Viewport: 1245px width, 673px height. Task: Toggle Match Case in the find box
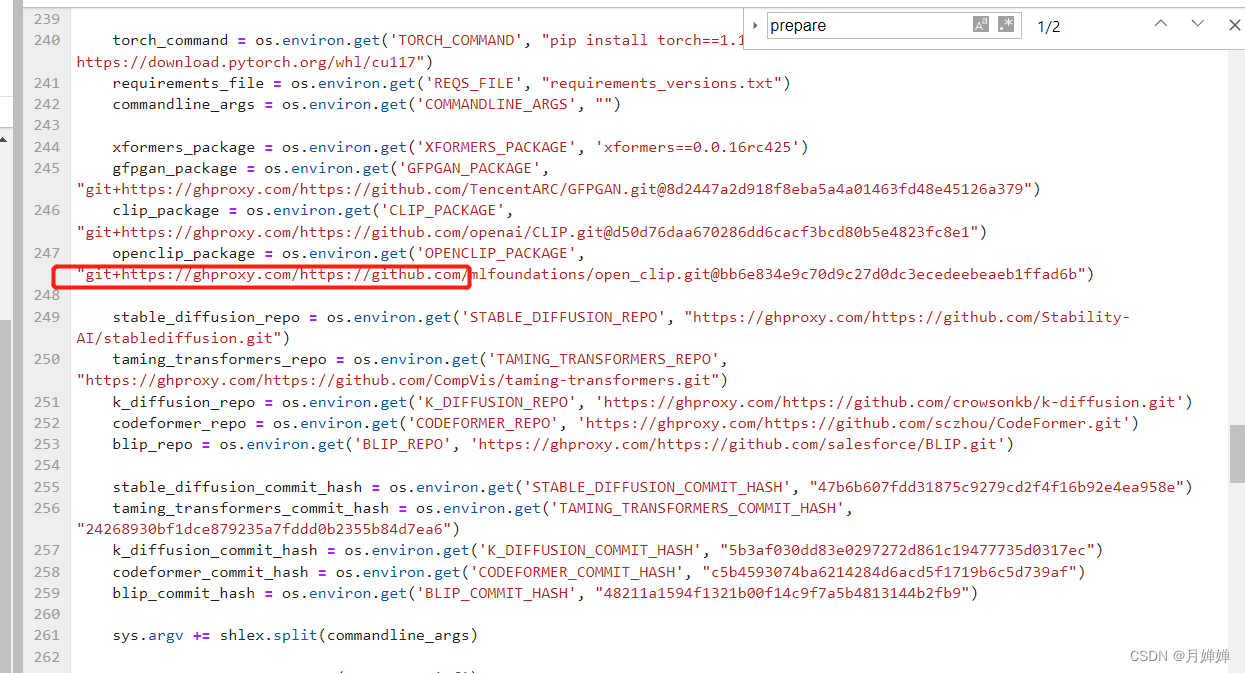(x=981, y=25)
